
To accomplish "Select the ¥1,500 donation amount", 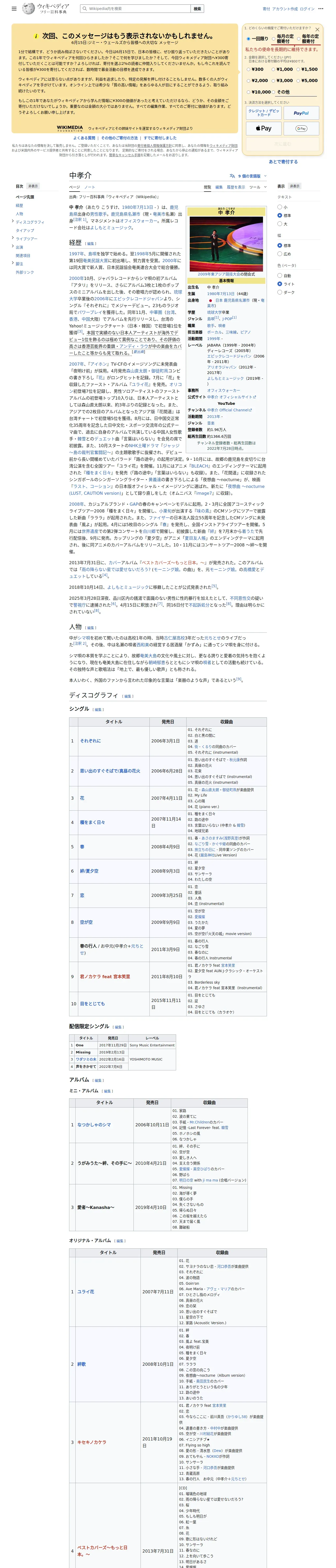I will click(x=298, y=70).
